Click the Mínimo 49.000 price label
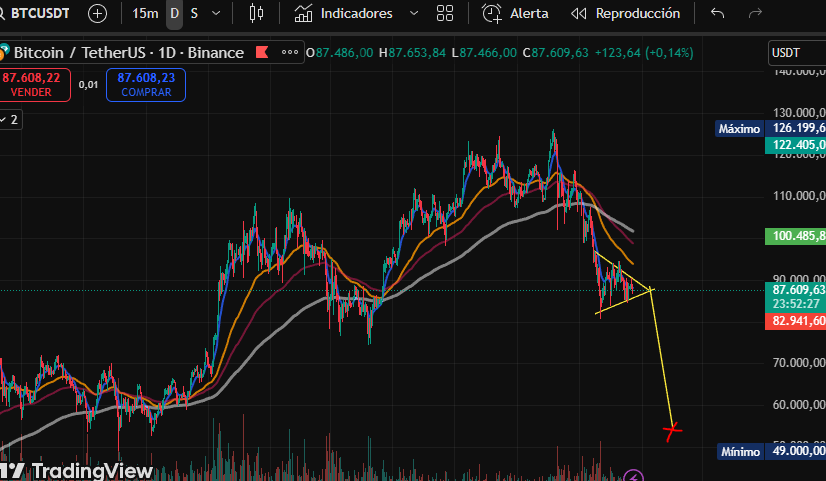The image size is (826, 481). click(x=770, y=451)
